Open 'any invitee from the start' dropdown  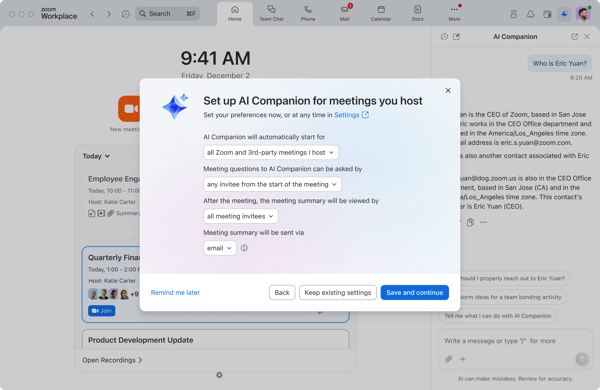(x=272, y=184)
